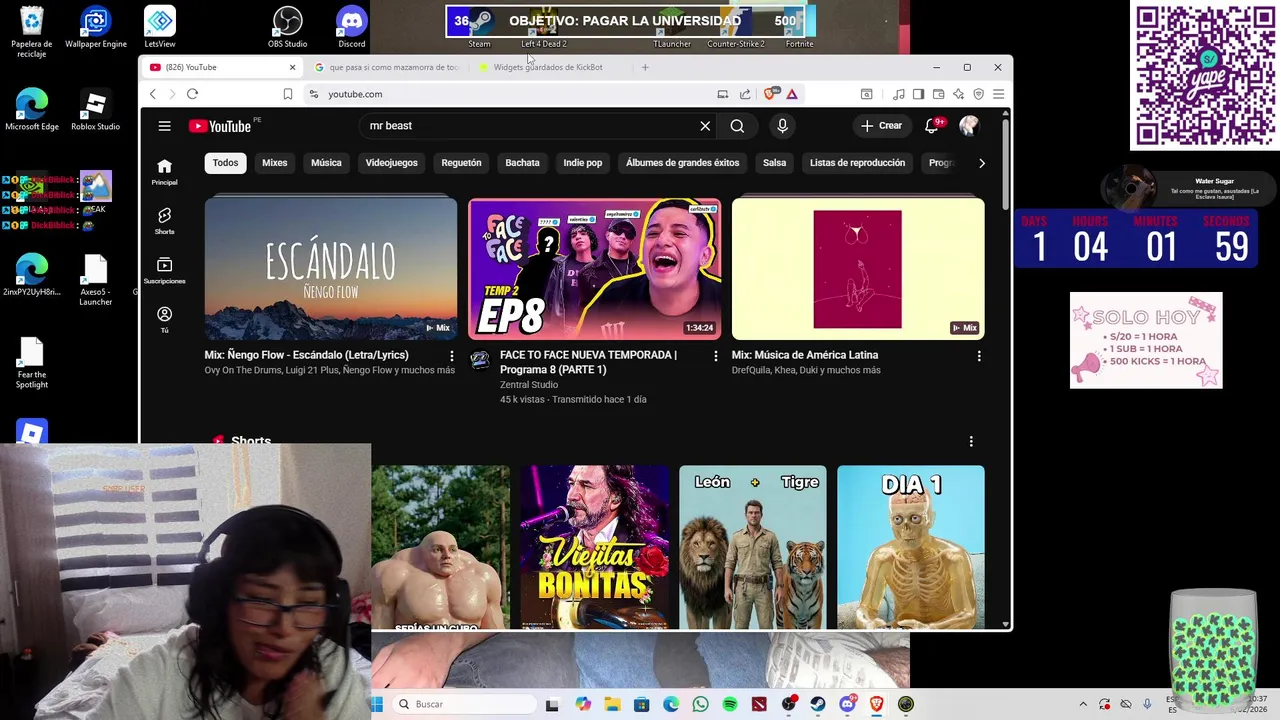Viewport: 1280px width, 720px height.
Task: Select Álbumes de grandes éxitos chip
Action: (x=682, y=163)
